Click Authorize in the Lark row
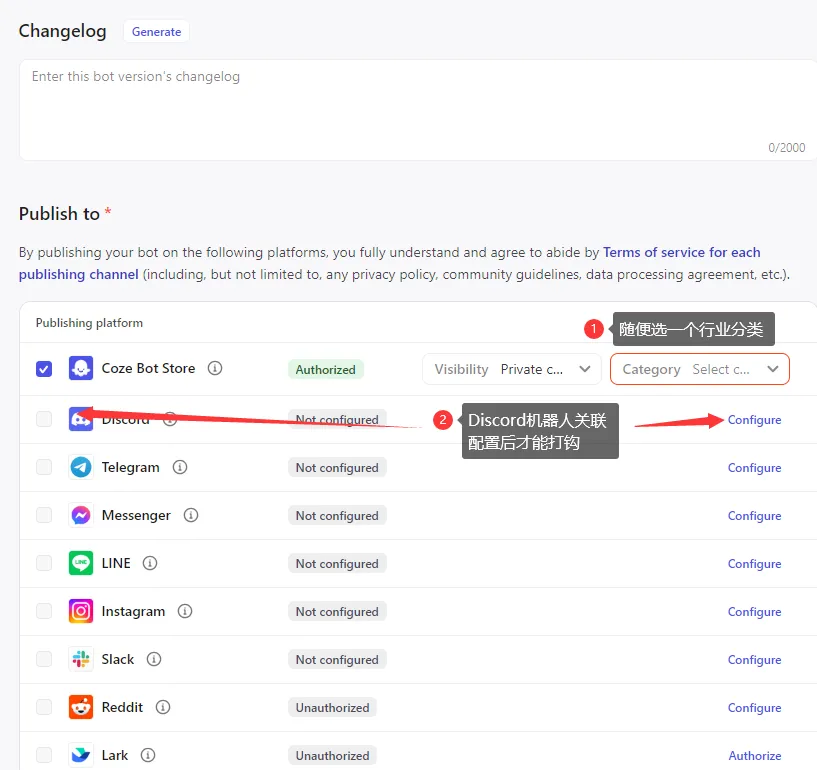Screen dimensions: 817x770 (x=754, y=755)
